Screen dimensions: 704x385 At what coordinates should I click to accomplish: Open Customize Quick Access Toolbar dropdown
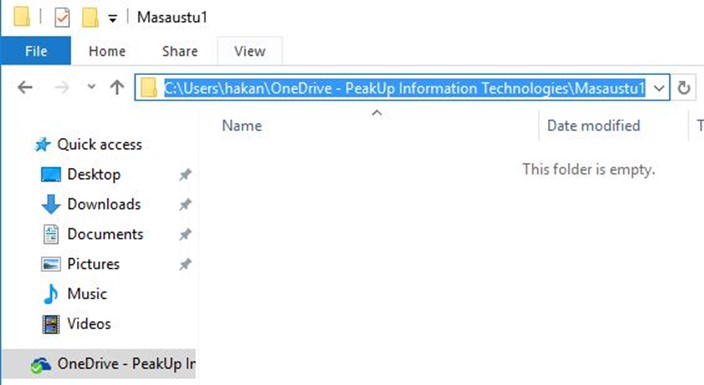tap(112, 18)
